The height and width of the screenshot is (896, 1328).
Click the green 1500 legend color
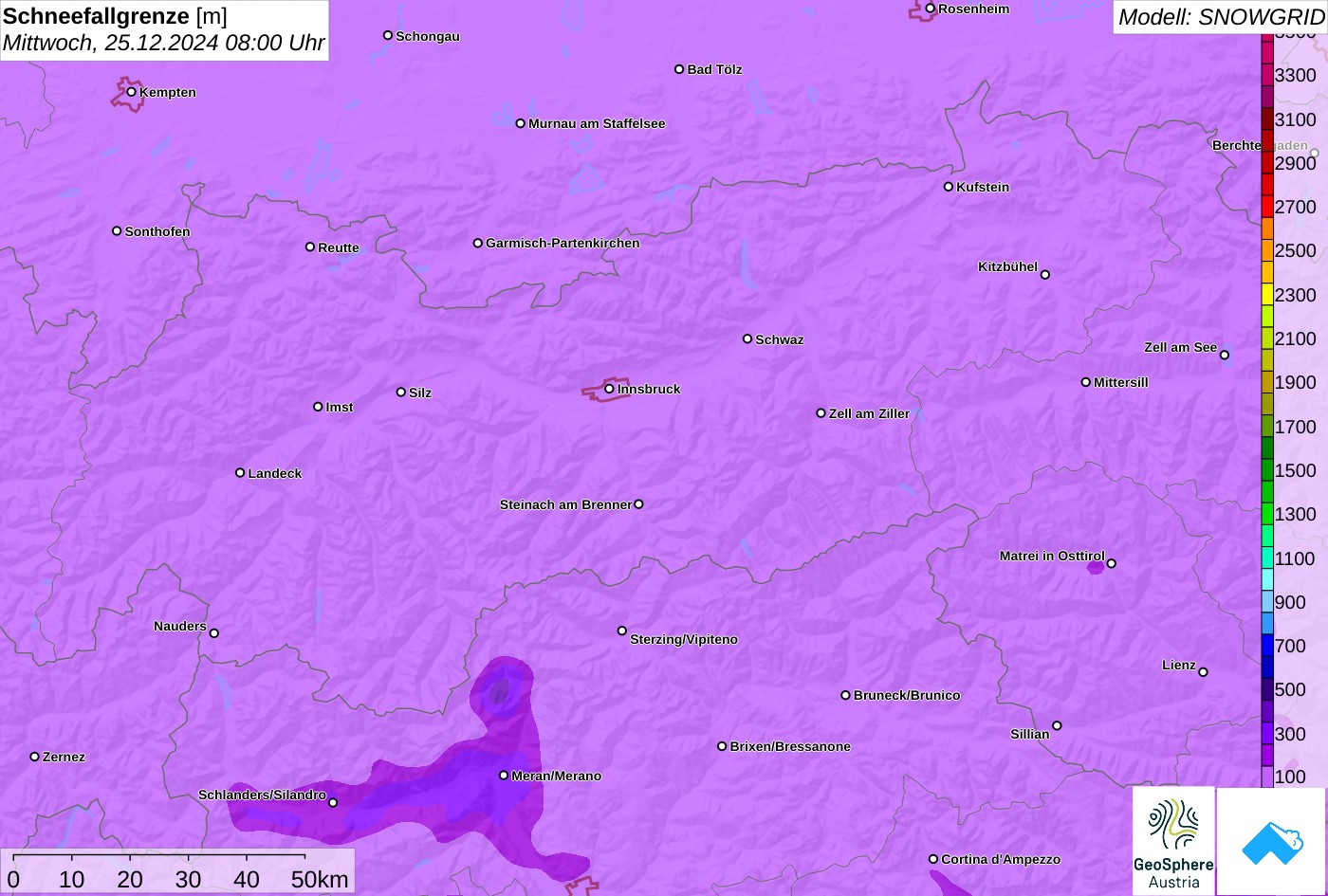click(x=1267, y=470)
